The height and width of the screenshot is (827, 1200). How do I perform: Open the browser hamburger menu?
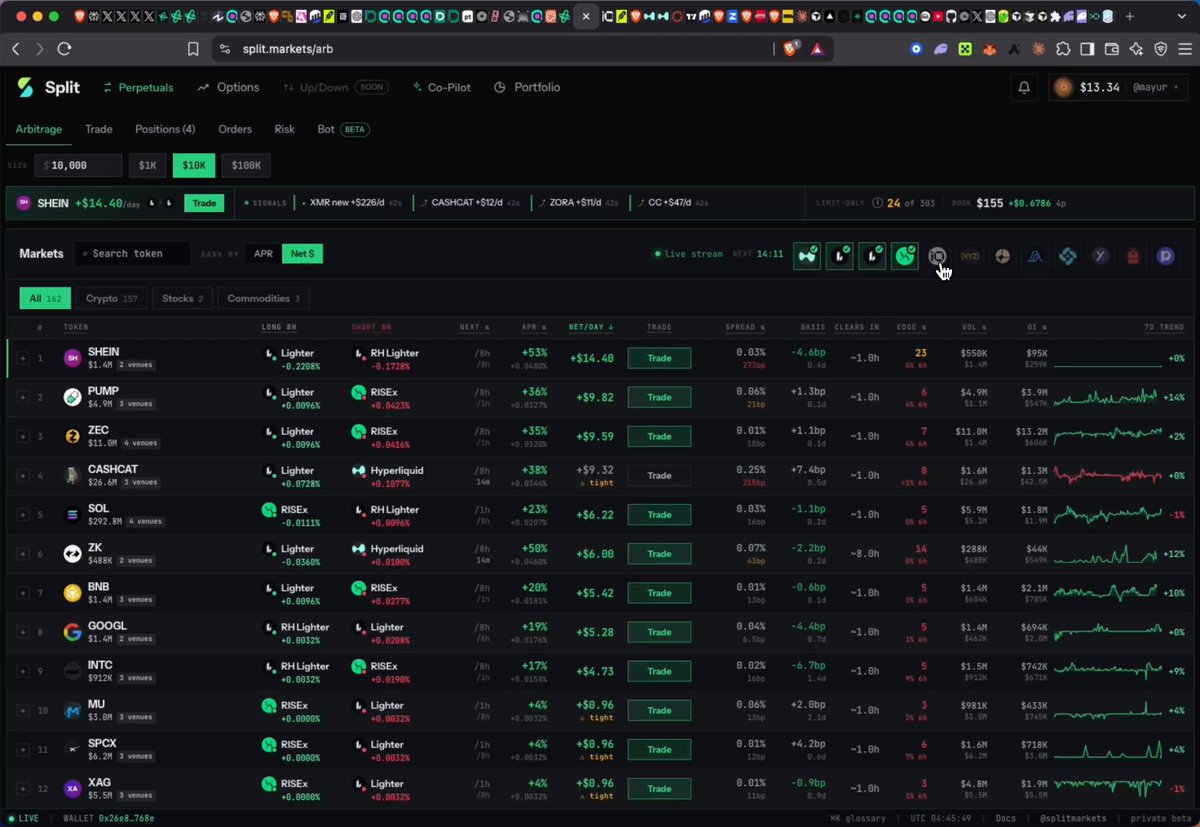point(1185,48)
